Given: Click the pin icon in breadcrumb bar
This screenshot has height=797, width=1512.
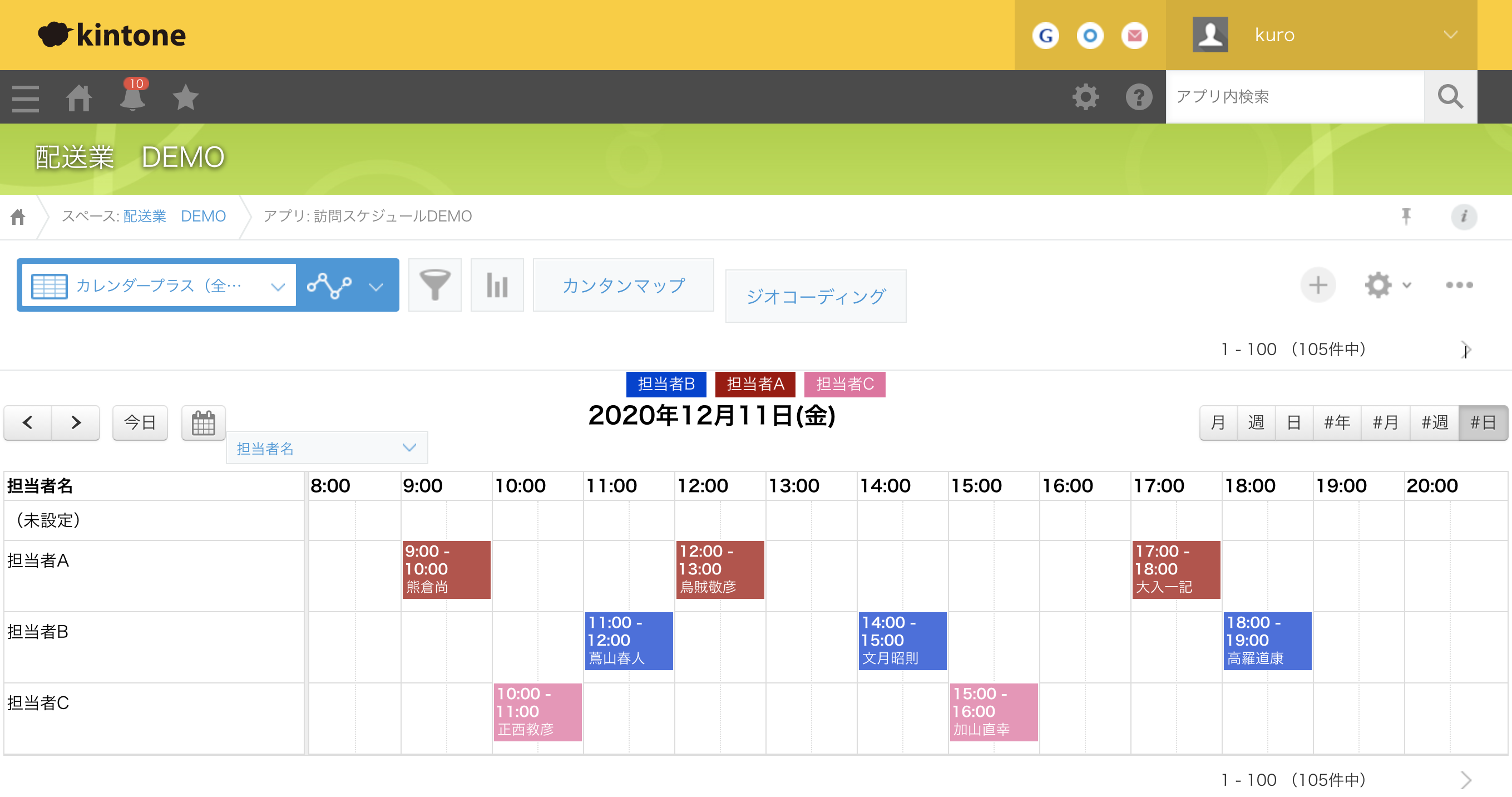Looking at the screenshot, I should (1406, 216).
